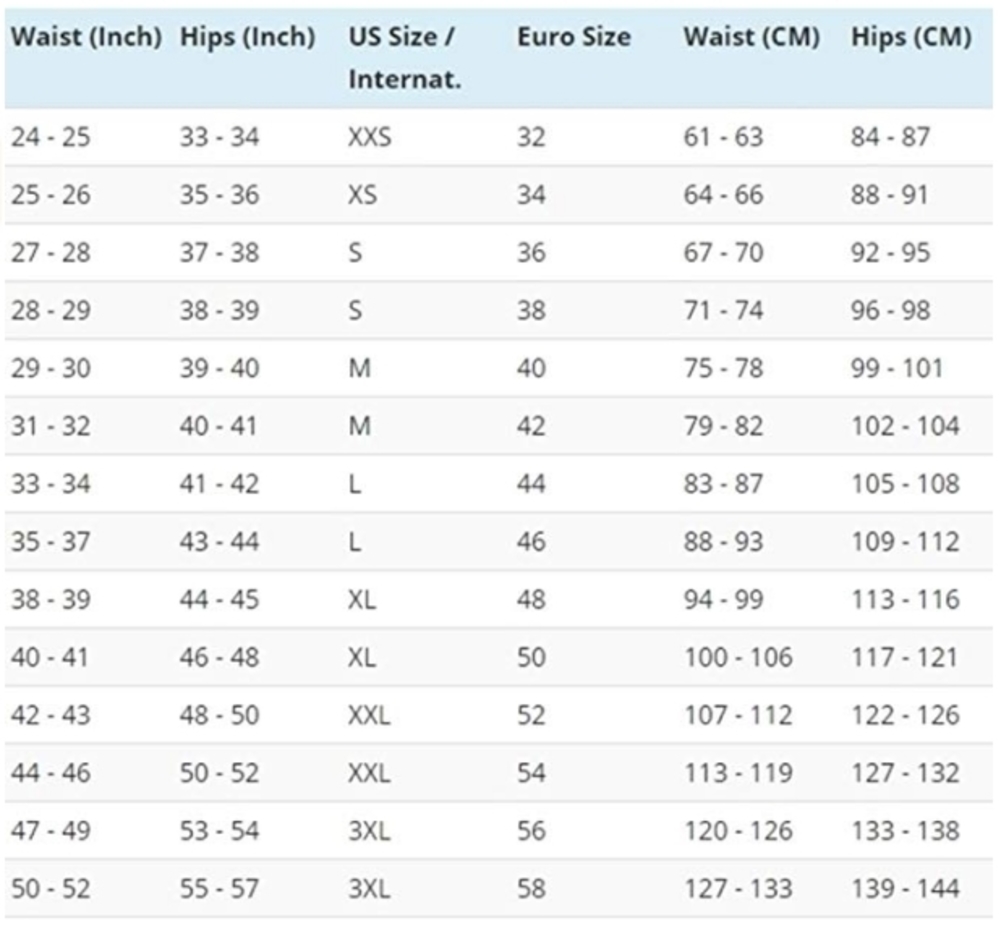The image size is (1001, 939).
Task: Click waist inch value 33 - 34
Action: tap(50, 484)
